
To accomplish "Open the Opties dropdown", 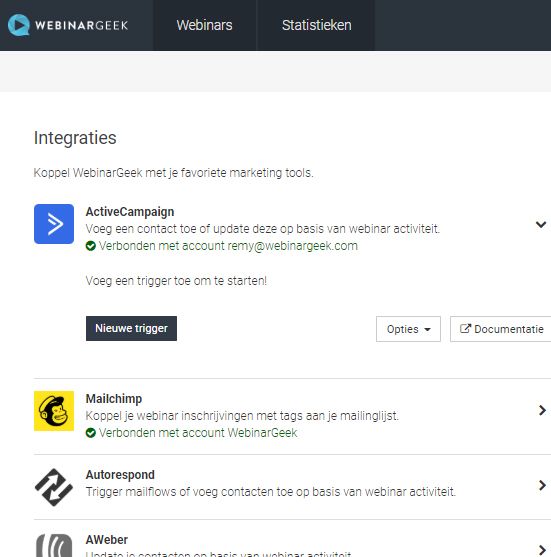I will click(x=408, y=329).
